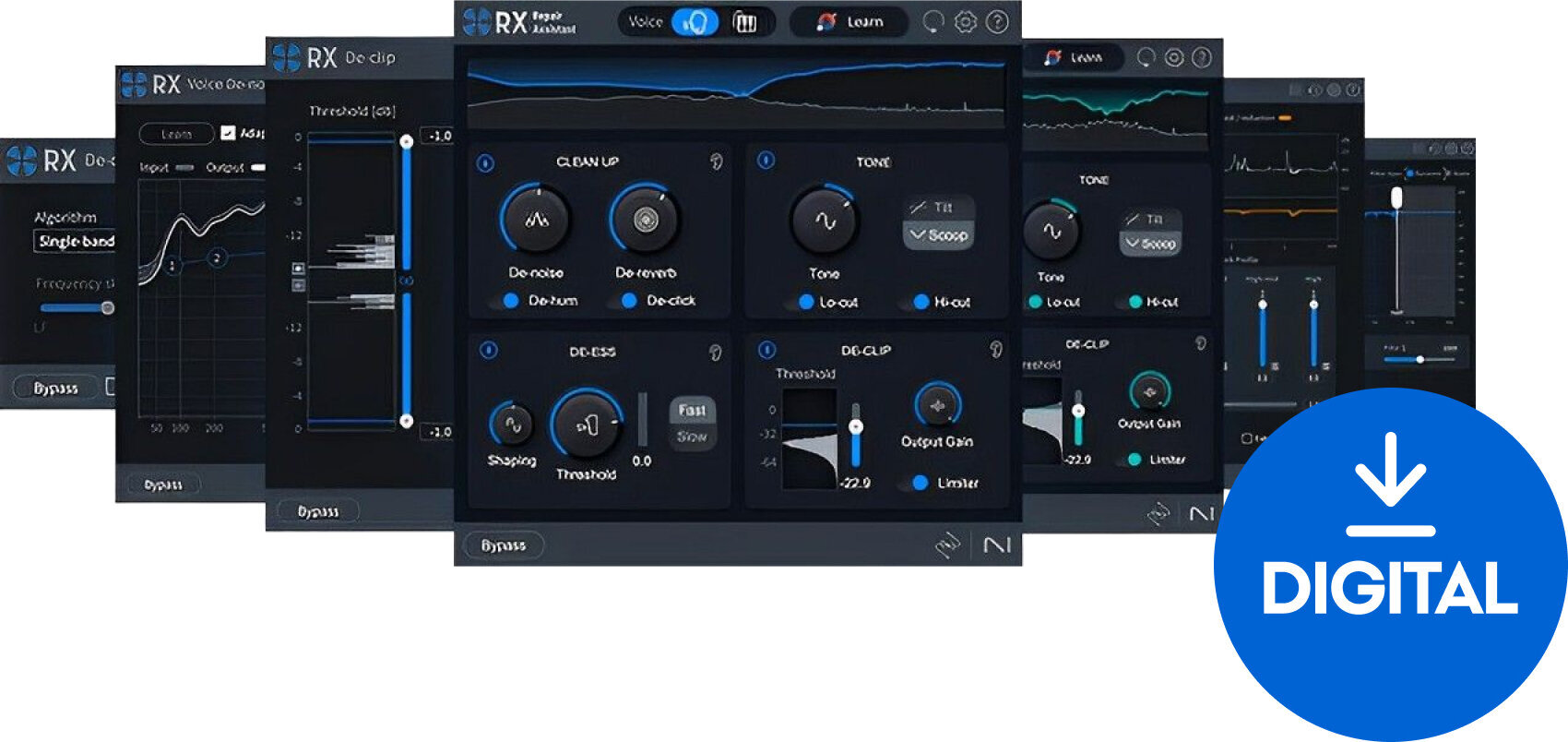This screenshot has height=742, width=1568.
Task: Click Output Gain knob in teal window
Action: (1150, 391)
